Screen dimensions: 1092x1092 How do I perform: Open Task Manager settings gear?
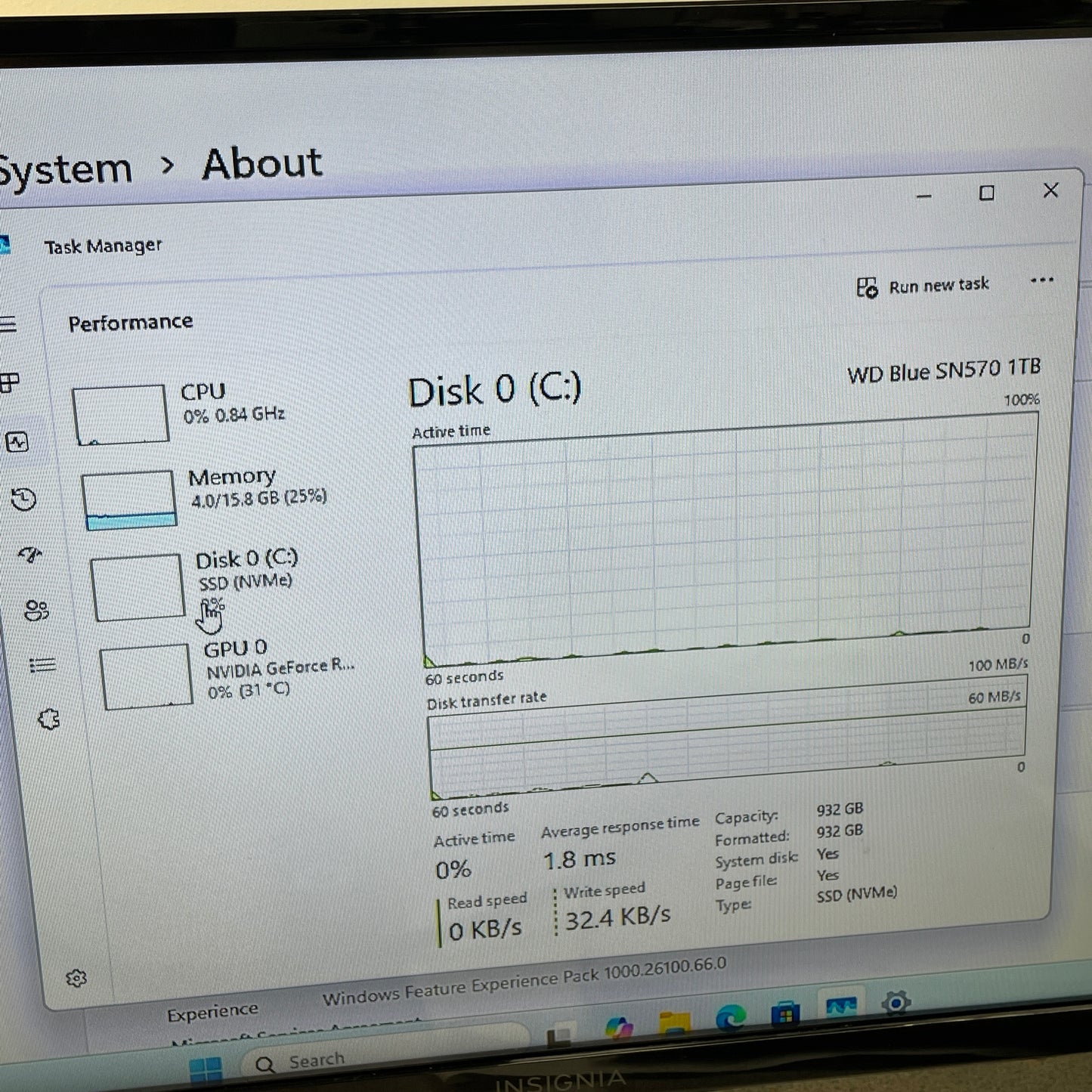pyautogui.click(x=76, y=979)
